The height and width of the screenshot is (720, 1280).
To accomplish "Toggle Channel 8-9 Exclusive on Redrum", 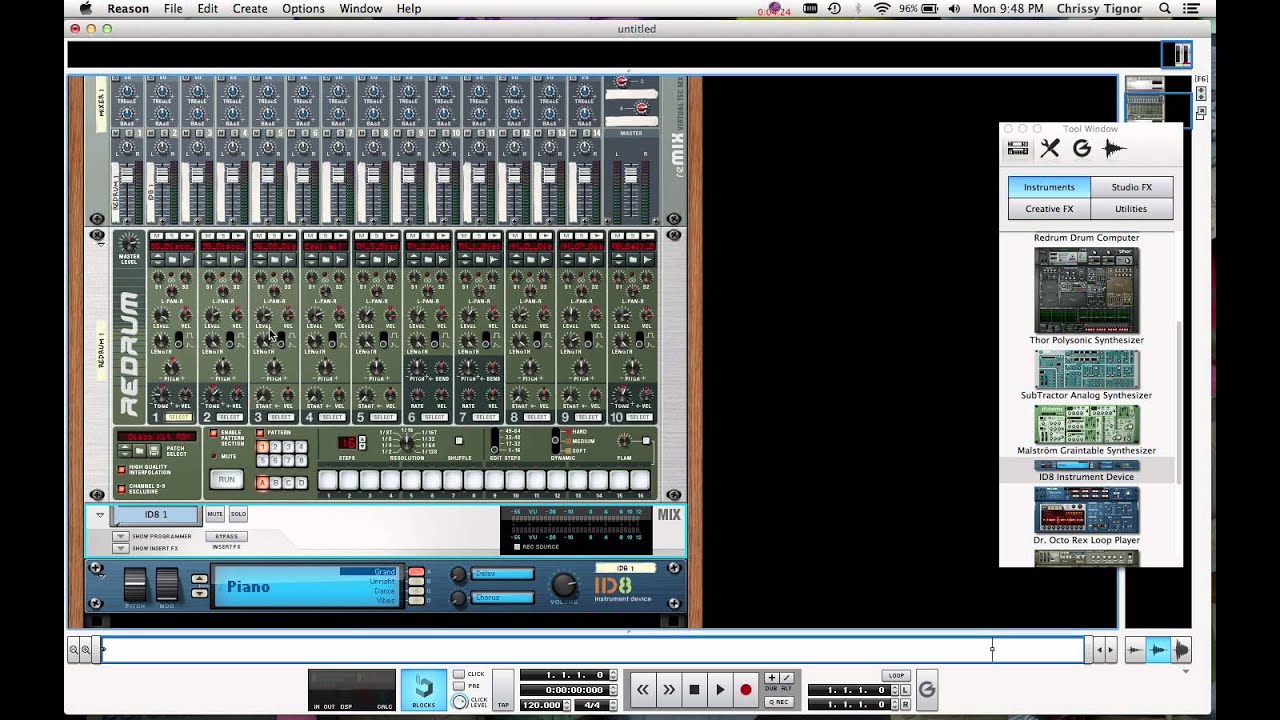I will [x=122, y=488].
